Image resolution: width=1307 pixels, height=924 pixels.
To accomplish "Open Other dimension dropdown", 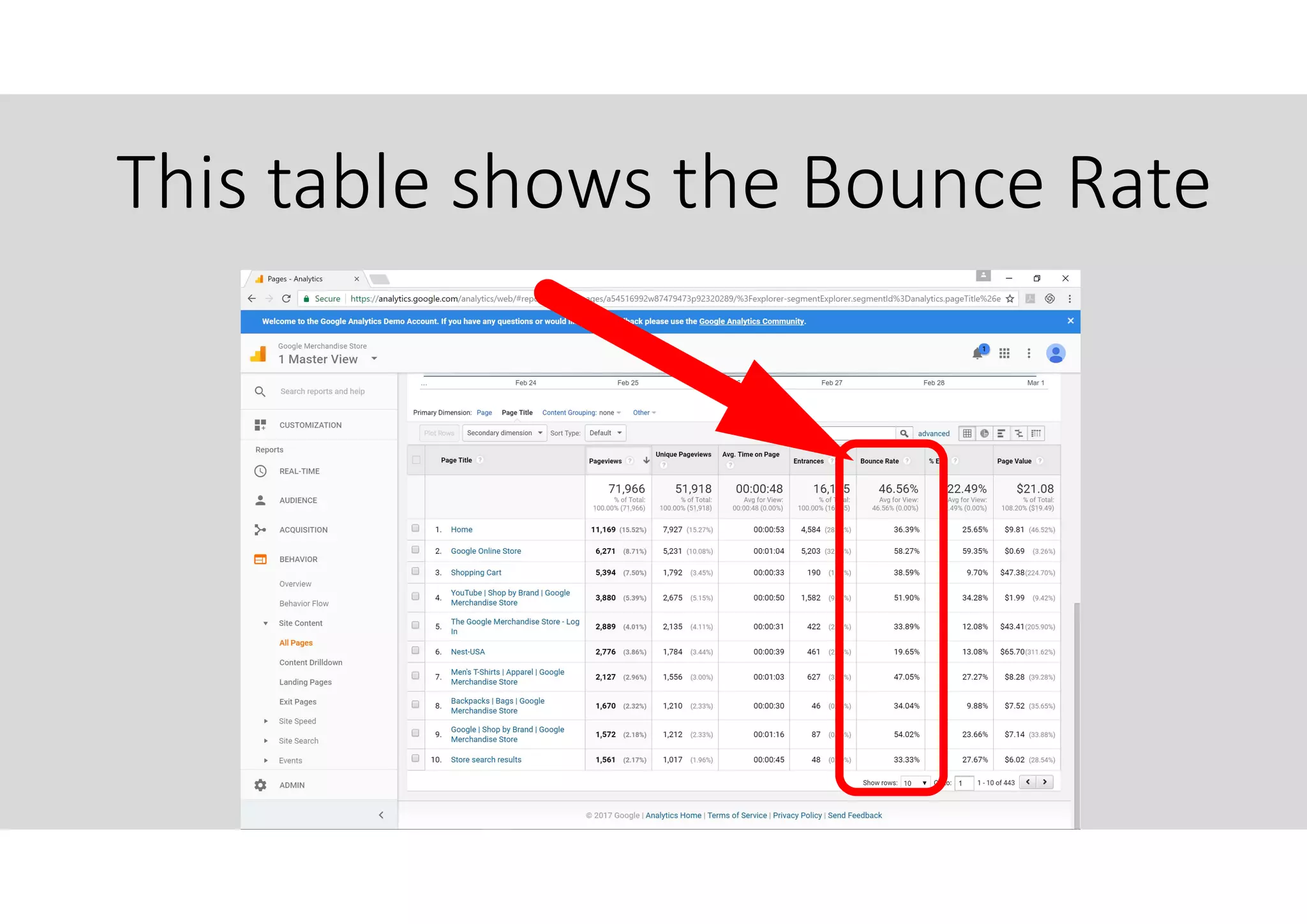I will [x=645, y=413].
